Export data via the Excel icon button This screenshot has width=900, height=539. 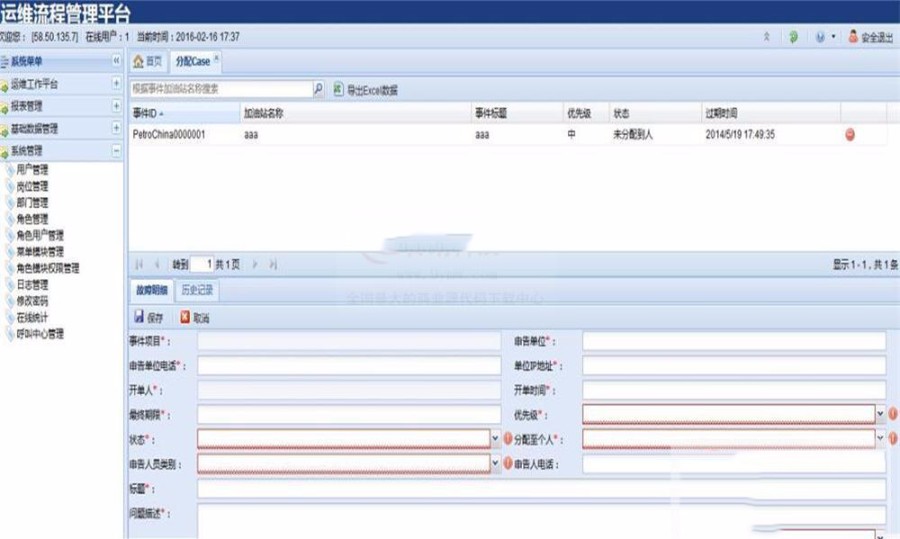[366, 90]
